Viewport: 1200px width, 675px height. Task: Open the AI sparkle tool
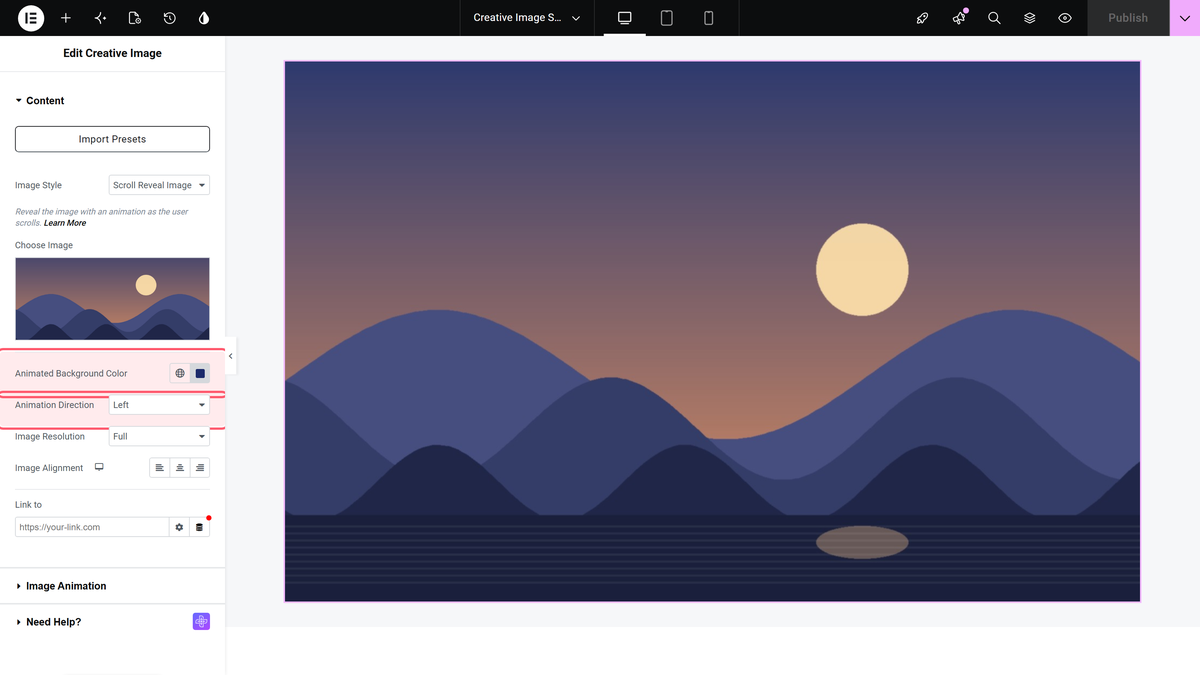(100, 18)
